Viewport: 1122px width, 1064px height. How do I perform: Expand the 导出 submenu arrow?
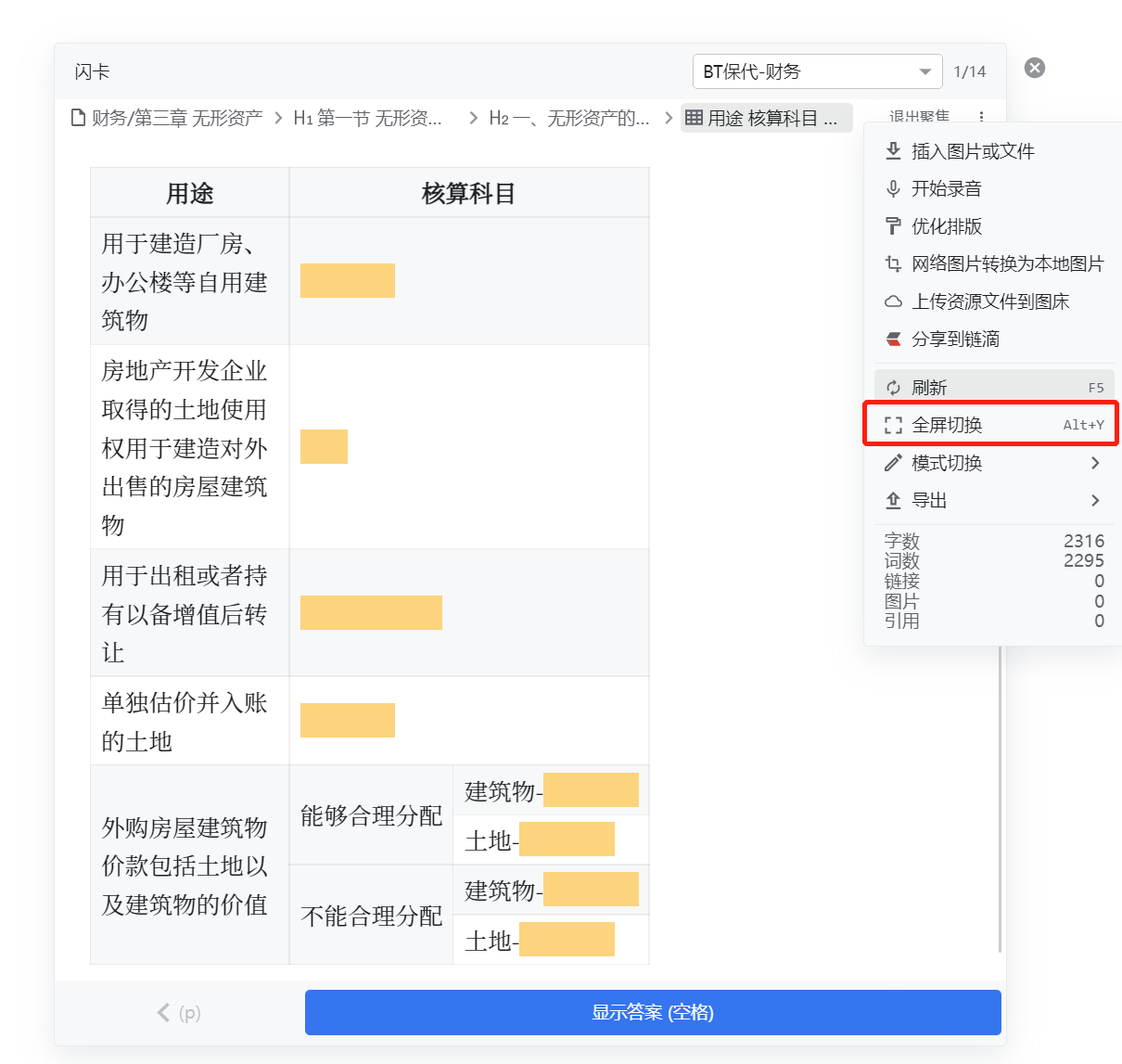tap(1095, 501)
